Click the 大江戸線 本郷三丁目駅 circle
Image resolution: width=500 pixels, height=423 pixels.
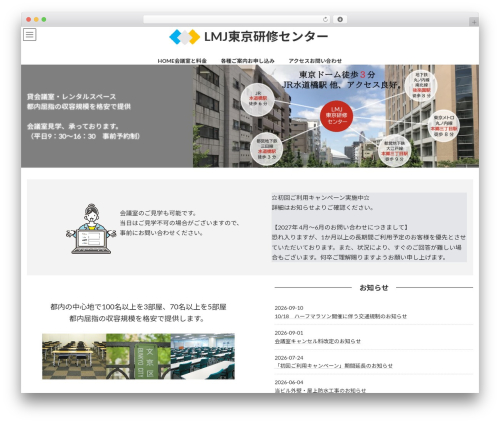pyautogui.click(x=394, y=151)
